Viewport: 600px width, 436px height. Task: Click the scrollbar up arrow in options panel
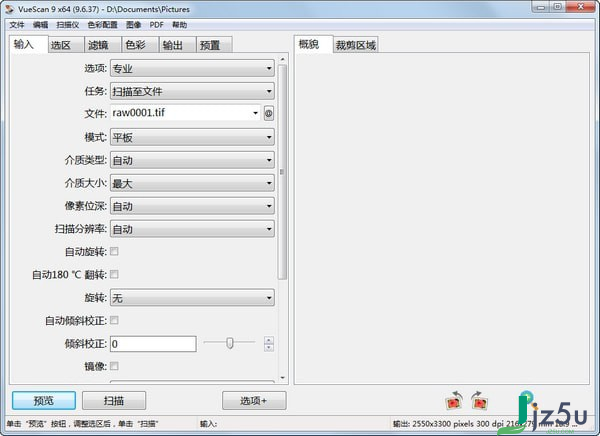pyautogui.click(x=282, y=59)
